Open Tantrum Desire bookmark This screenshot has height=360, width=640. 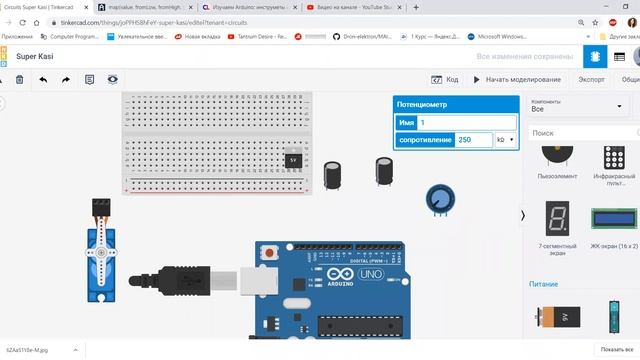click(x=258, y=37)
